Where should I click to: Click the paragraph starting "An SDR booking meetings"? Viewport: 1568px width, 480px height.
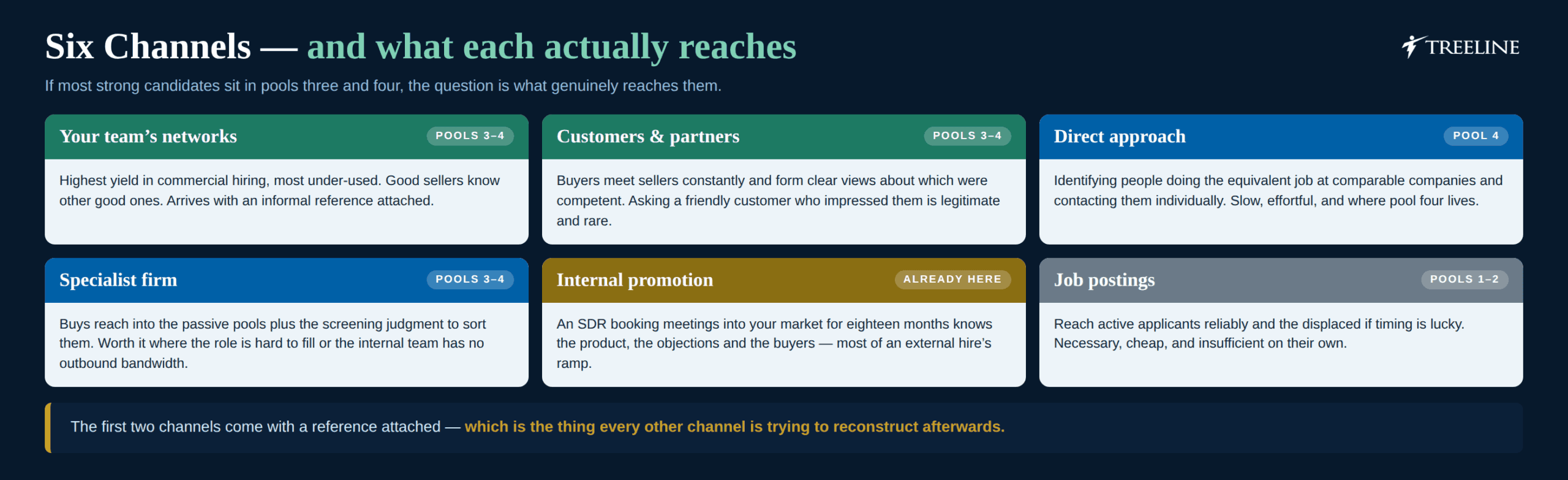click(x=774, y=343)
